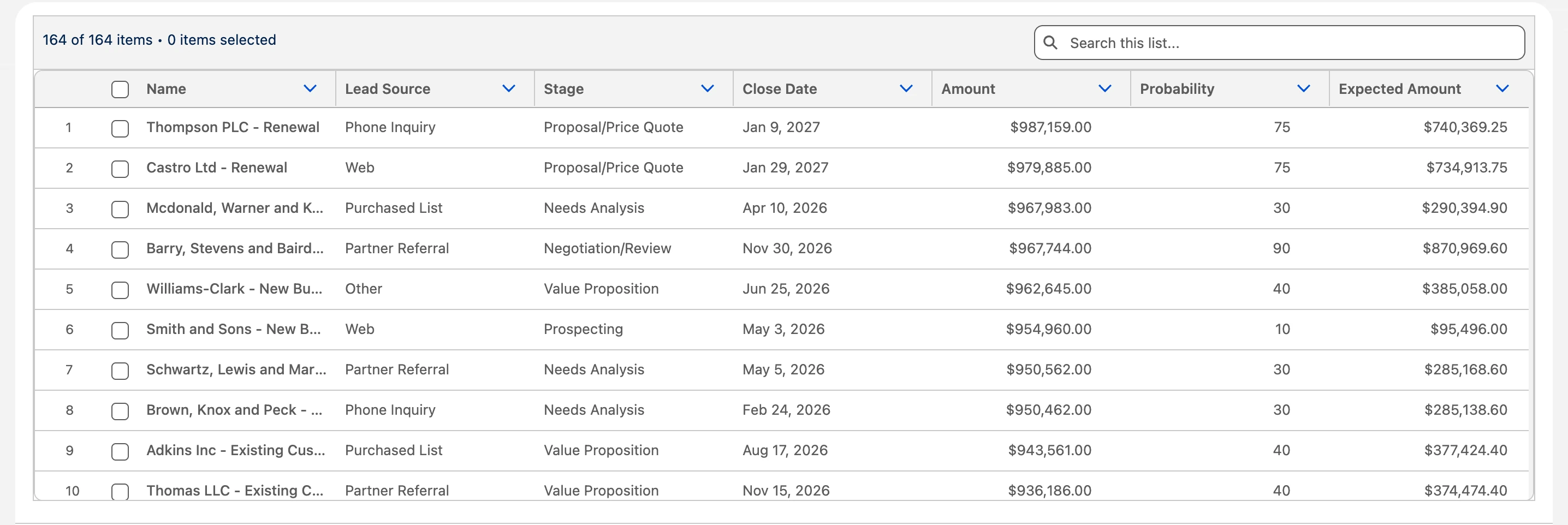Click the Prospecting stage cell
The image size is (1568, 525).
583,329
